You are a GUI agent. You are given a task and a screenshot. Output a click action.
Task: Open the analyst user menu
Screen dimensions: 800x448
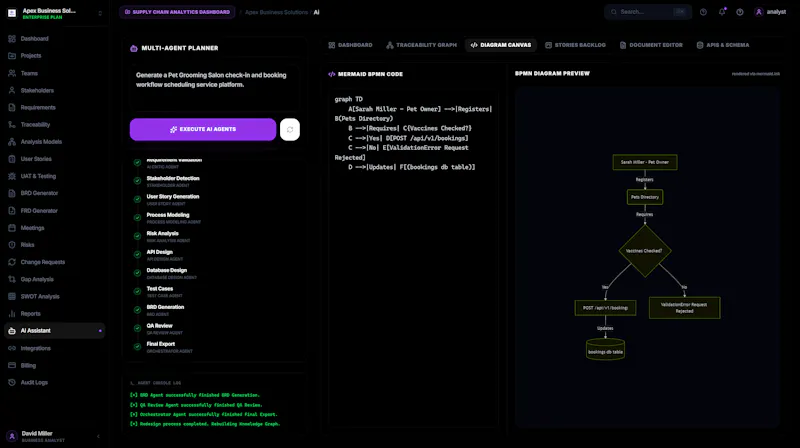(770, 12)
